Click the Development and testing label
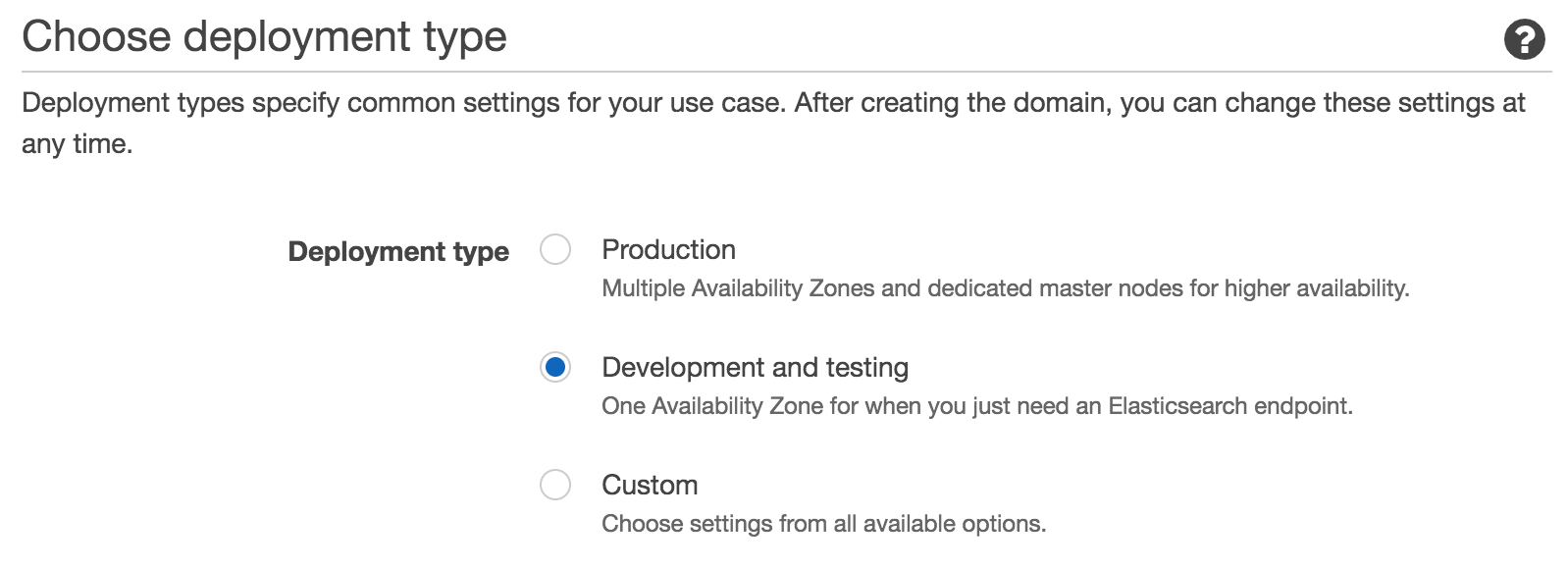Image resolution: width=1568 pixels, height=569 pixels. (755, 368)
